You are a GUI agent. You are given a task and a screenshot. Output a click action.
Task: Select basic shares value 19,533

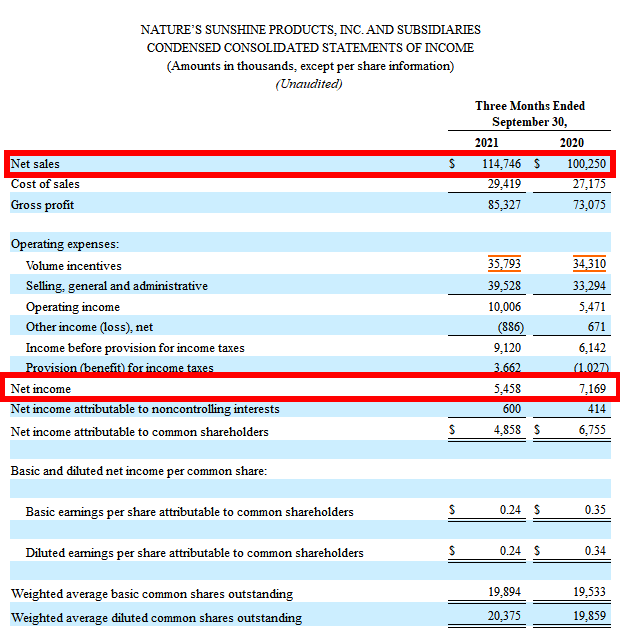[589, 592]
